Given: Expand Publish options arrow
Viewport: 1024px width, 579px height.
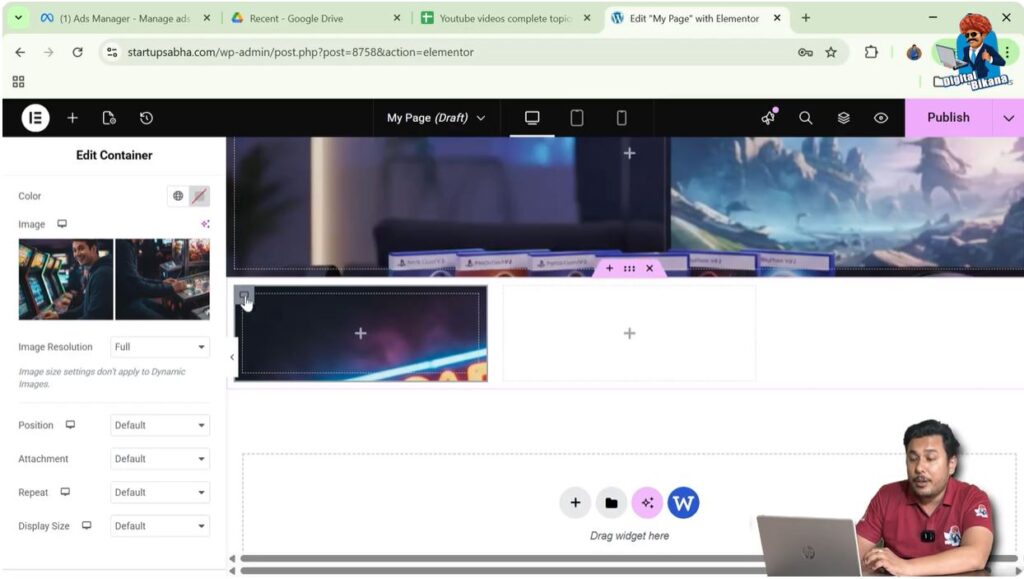Looking at the screenshot, I should (x=1008, y=118).
